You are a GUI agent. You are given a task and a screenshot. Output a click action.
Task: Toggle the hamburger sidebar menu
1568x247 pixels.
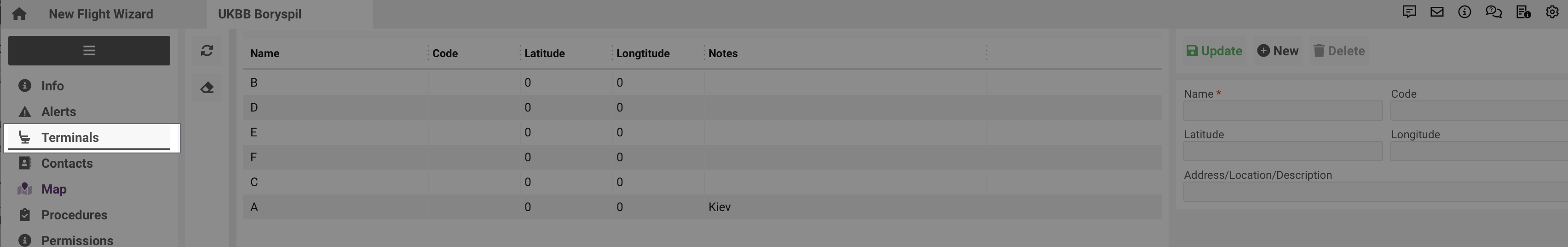click(89, 51)
